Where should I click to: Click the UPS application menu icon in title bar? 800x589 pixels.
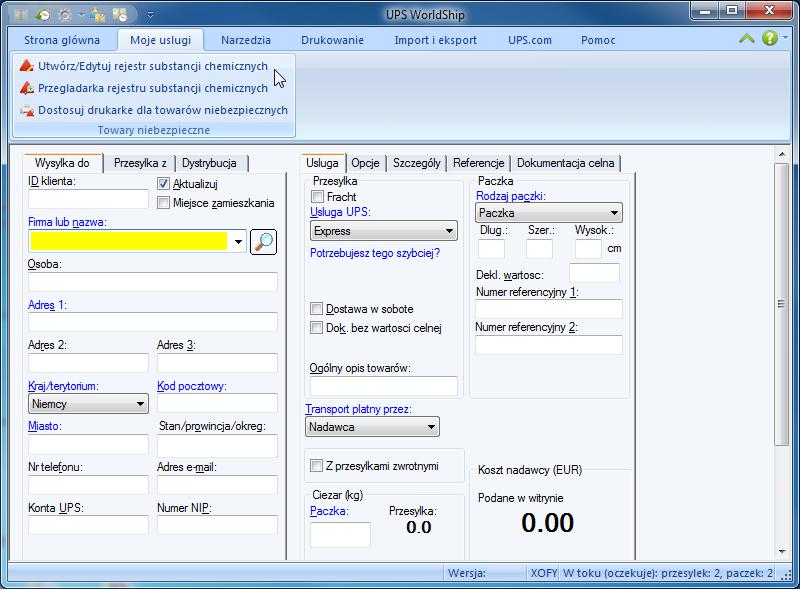[x=21, y=15]
